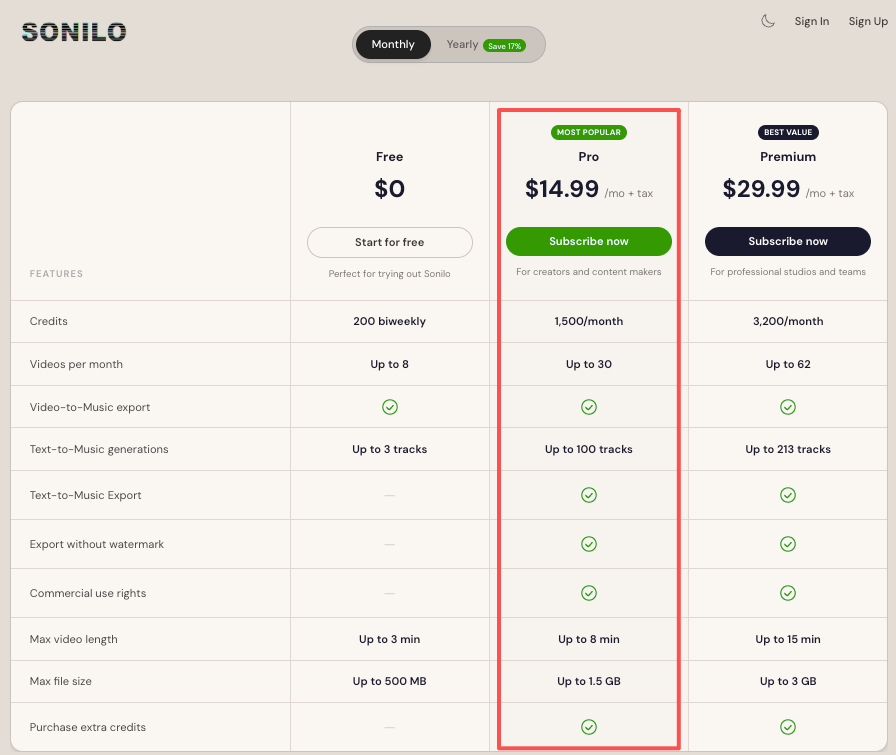896x755 pixels.
Task: Click the Text-to-Music Export checkmark for Premium
Action: tap(787, 494)
